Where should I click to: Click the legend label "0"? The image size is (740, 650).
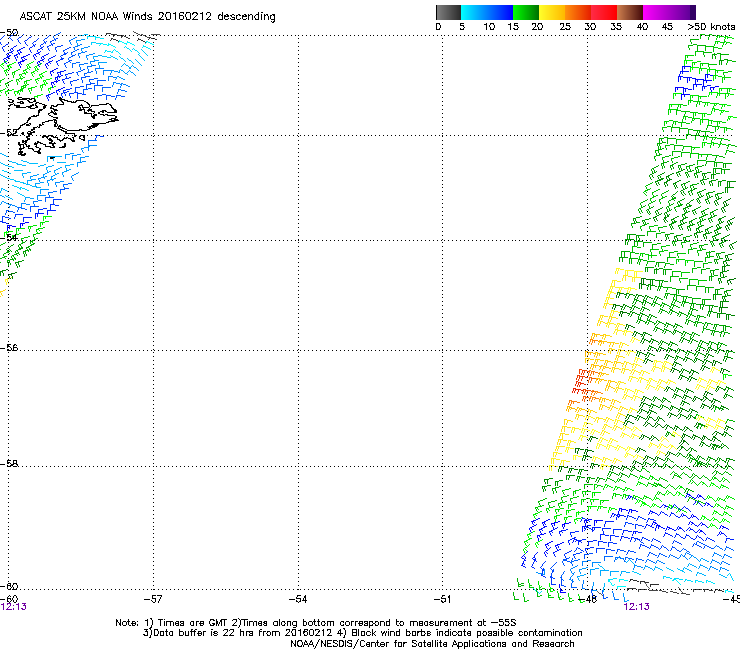tap(438, 27)
